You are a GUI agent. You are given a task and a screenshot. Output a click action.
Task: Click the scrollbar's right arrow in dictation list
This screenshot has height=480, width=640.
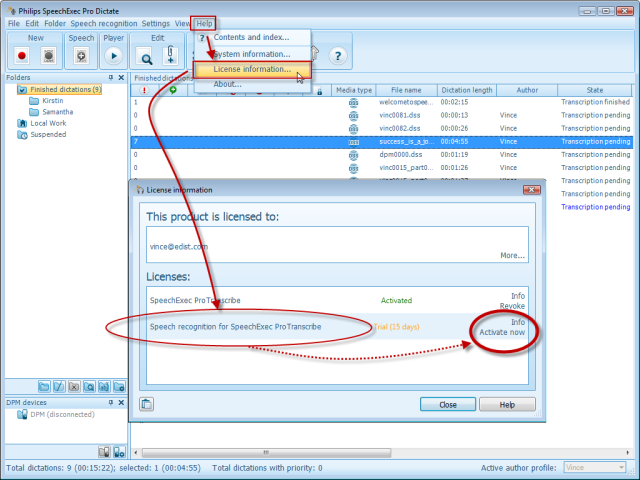point(628,453)
